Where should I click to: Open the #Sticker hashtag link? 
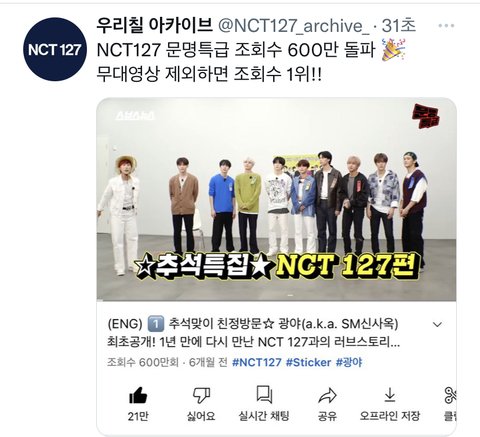[308, 362]
